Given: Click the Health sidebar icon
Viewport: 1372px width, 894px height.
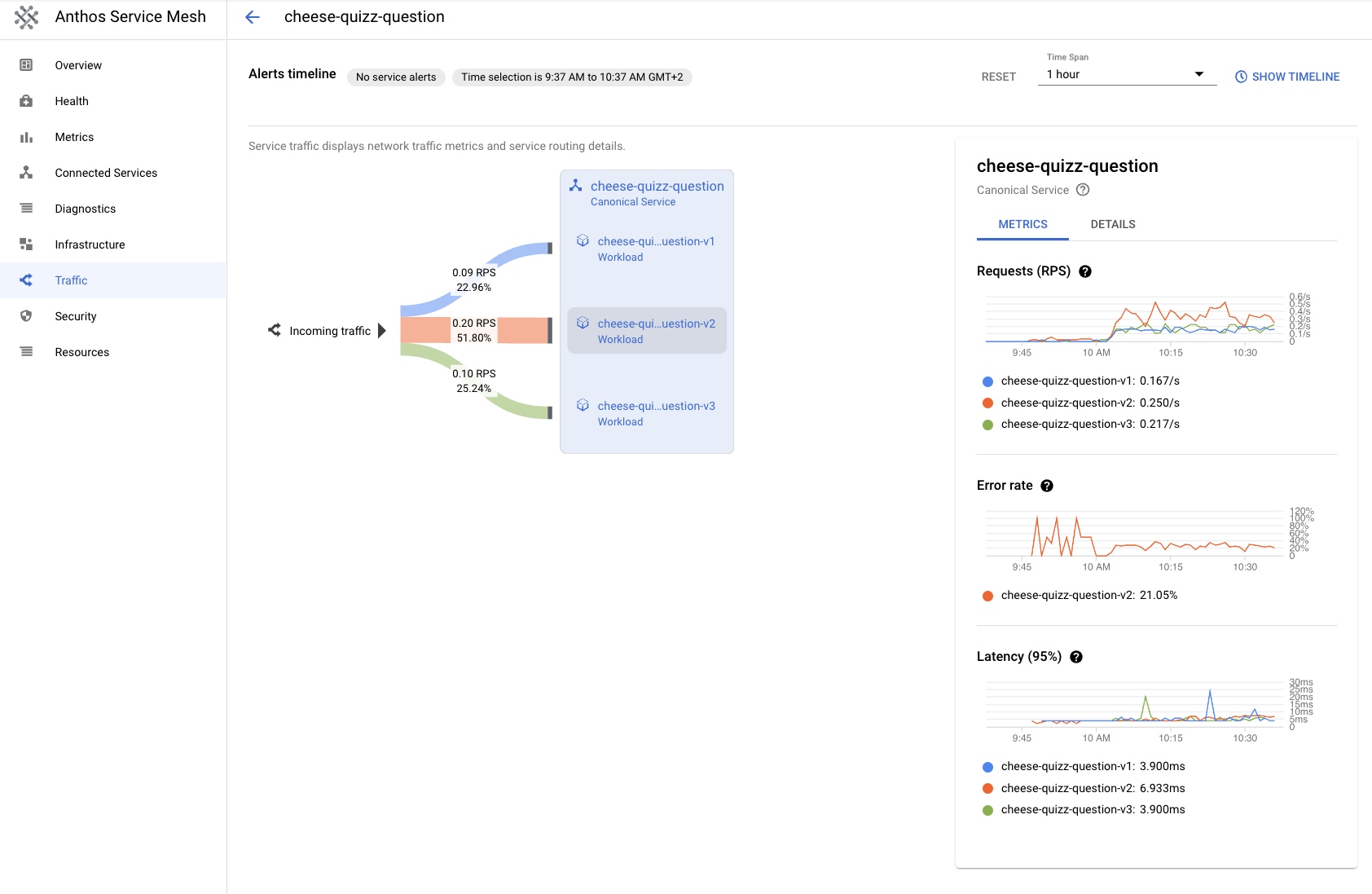Looking at the screenshot, I should (x=26, y=101).
